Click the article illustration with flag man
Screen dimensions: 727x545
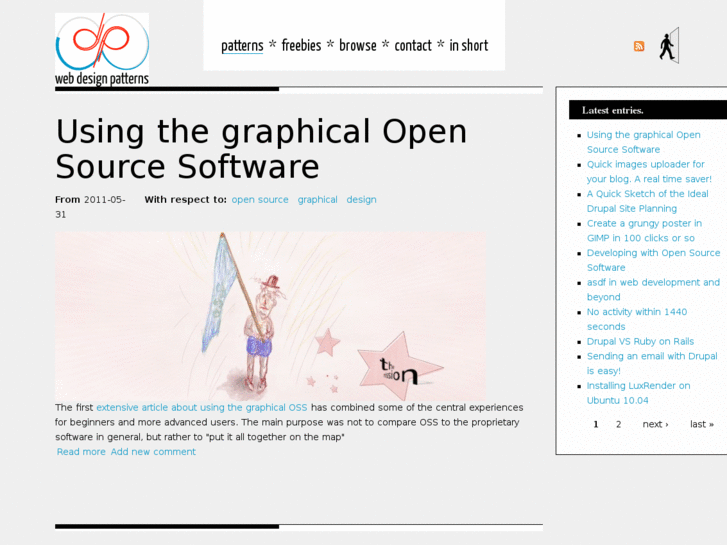(x=270, y=316)
